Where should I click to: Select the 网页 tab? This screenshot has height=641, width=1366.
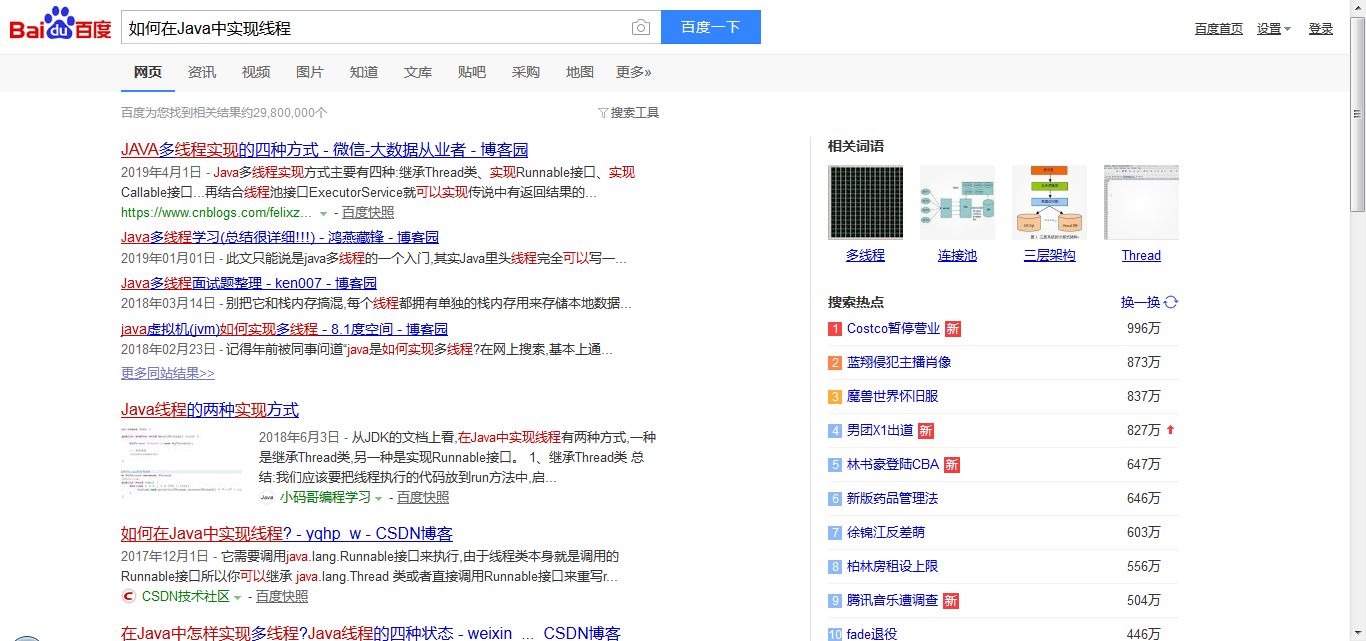tap(148, 72)
